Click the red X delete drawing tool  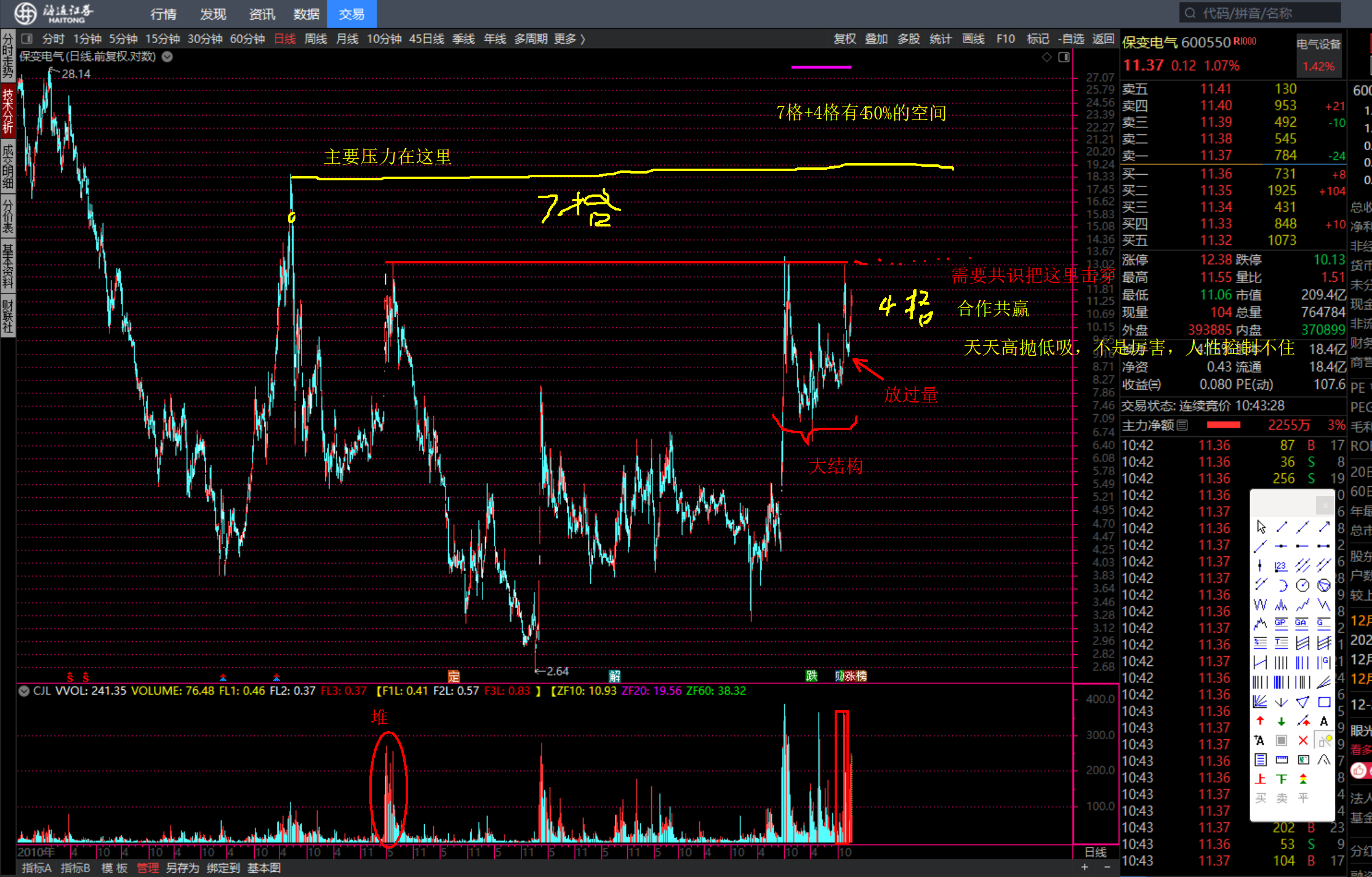coord(1302,740)
